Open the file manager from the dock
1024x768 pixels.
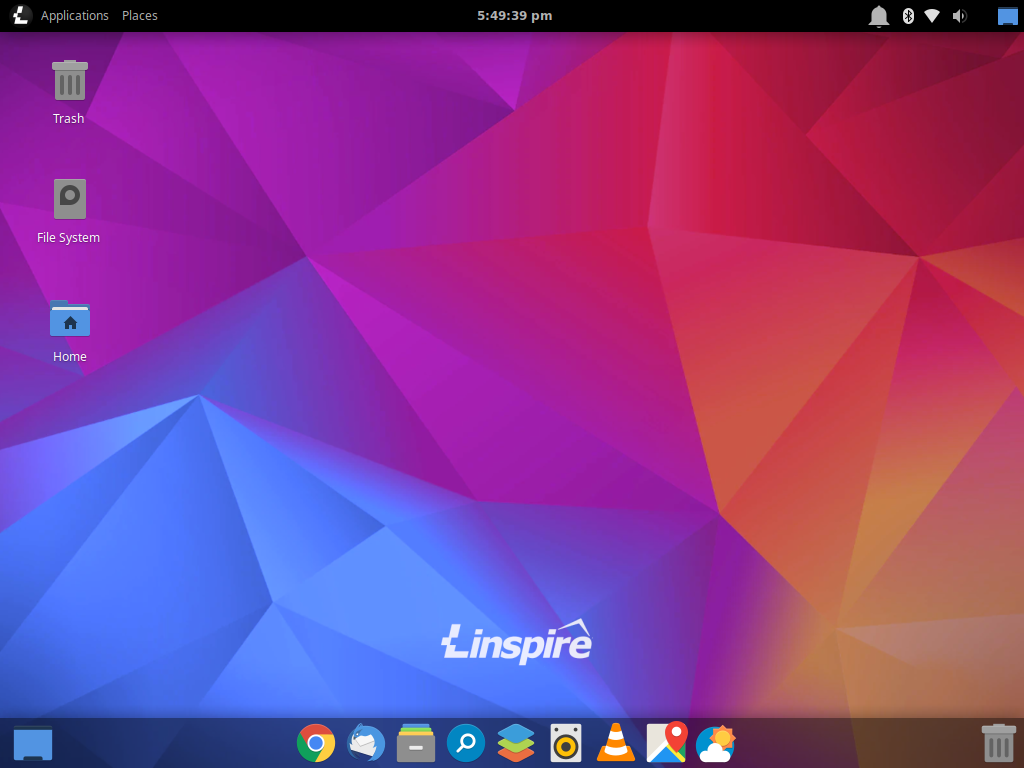pos(416,743)
